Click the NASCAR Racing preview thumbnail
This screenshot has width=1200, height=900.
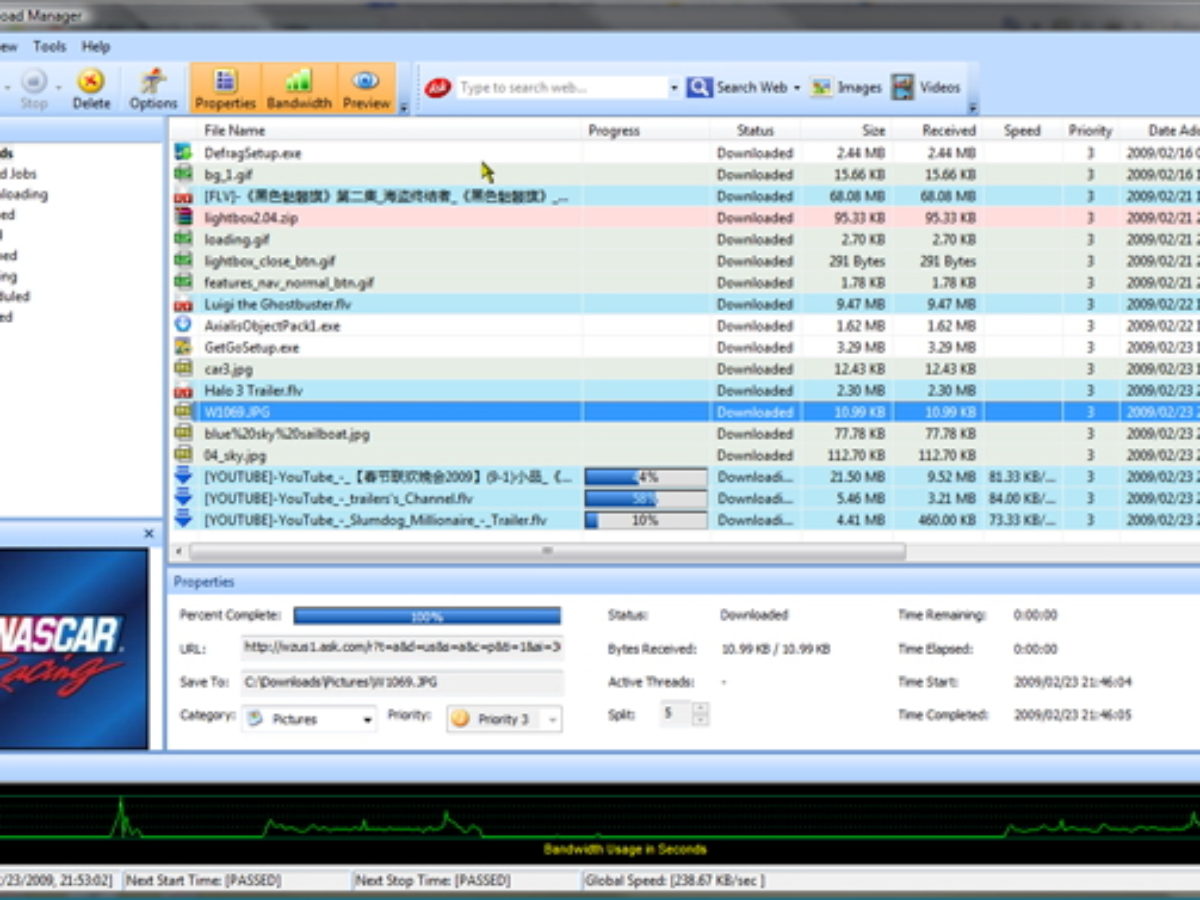point(74,648)
